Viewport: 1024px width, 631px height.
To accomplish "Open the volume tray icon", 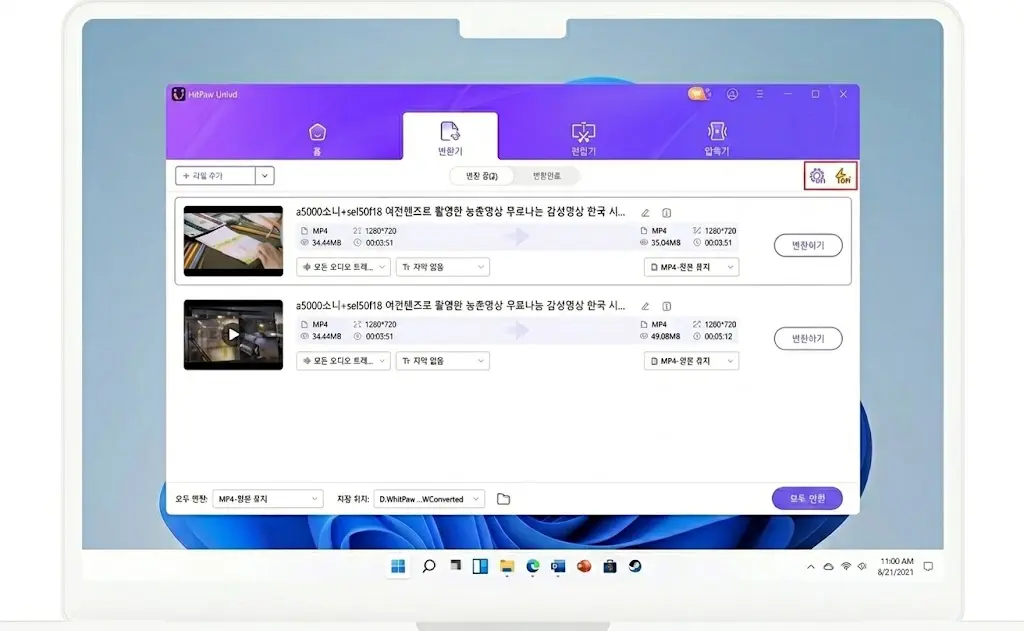I will (862, 566).
